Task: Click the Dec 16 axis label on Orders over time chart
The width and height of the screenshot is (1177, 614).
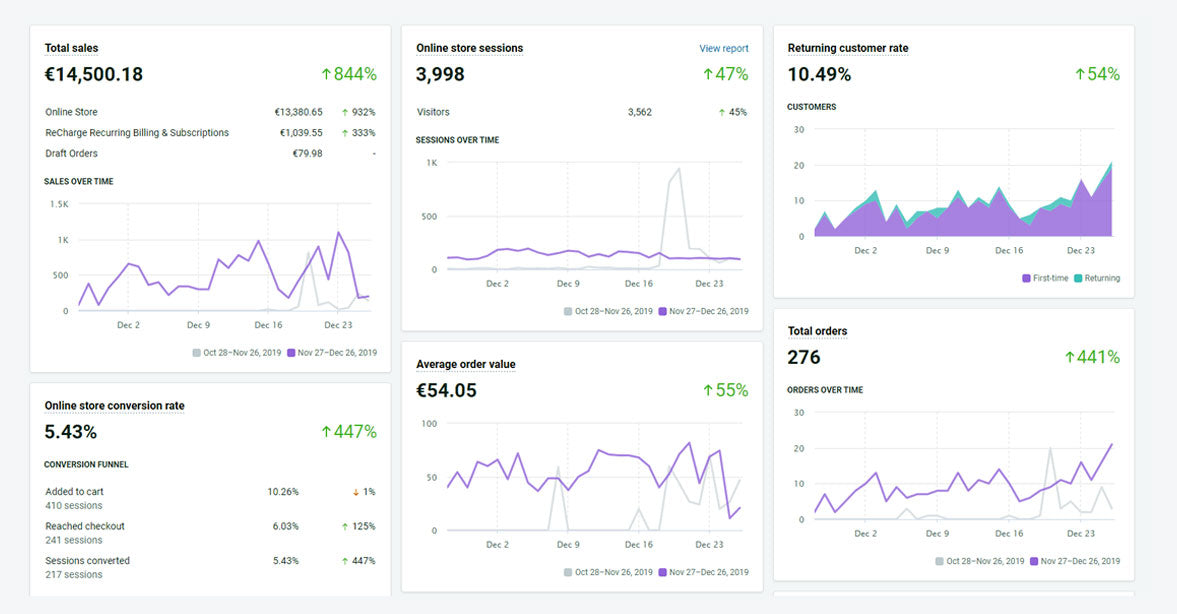Action: tap(1009, 534)
